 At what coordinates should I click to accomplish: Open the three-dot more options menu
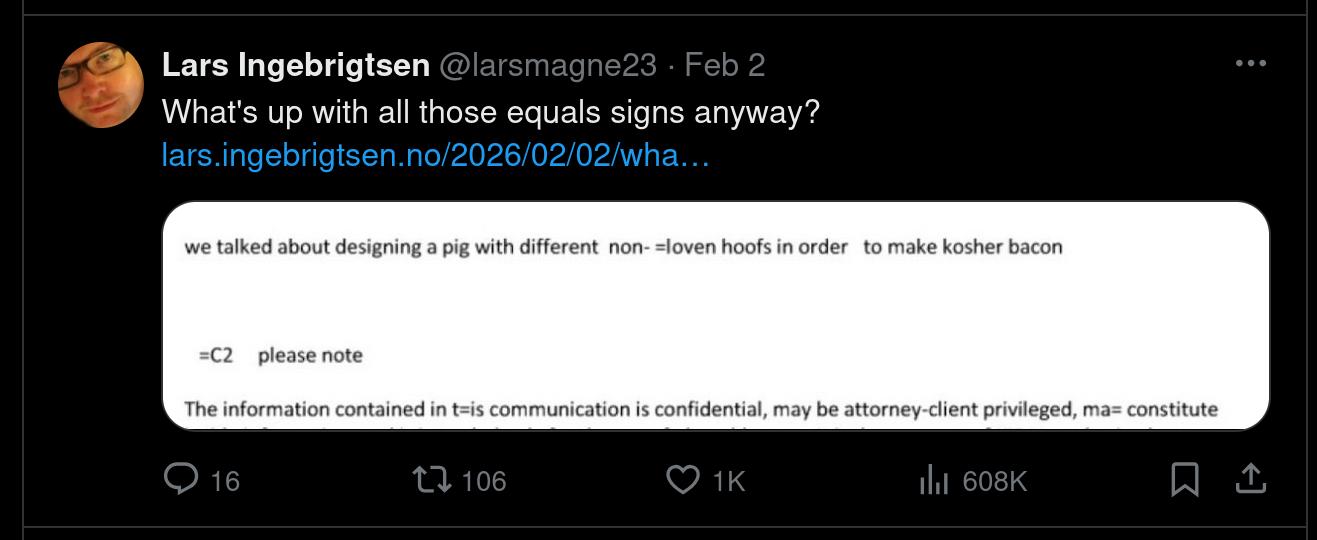[1250, 64]
